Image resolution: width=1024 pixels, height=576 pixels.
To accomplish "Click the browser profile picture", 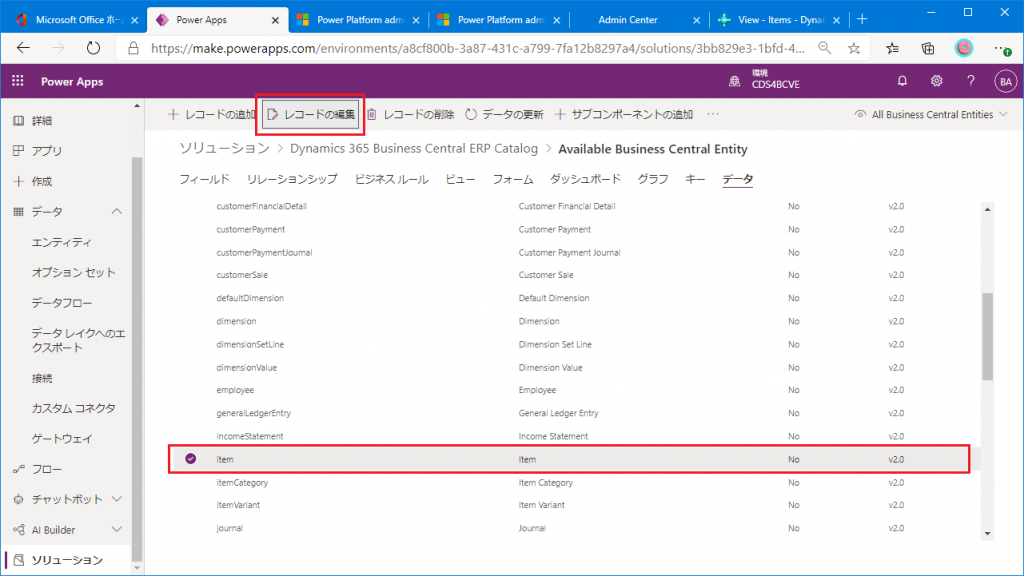I will (964, 48).
